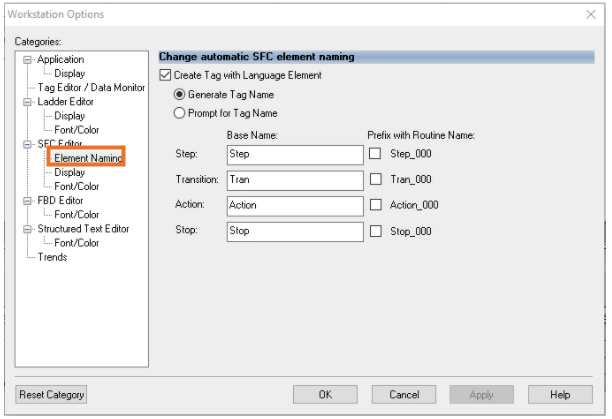Check the Tran_000 prefix checkbox
The image size is (612, 419).
(375, 180)
